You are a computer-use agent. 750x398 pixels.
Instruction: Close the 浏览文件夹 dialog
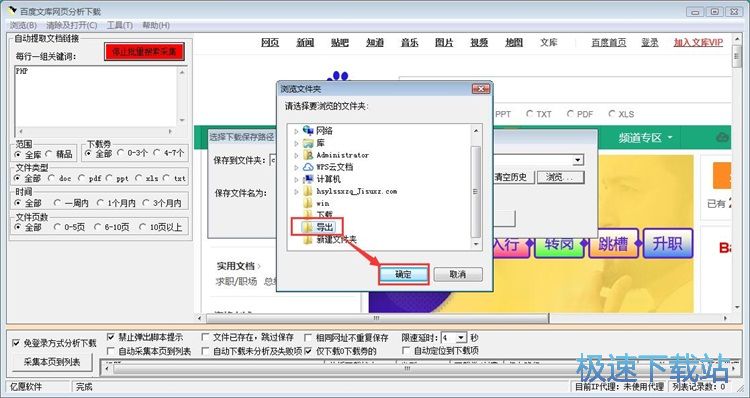[481, 89]
